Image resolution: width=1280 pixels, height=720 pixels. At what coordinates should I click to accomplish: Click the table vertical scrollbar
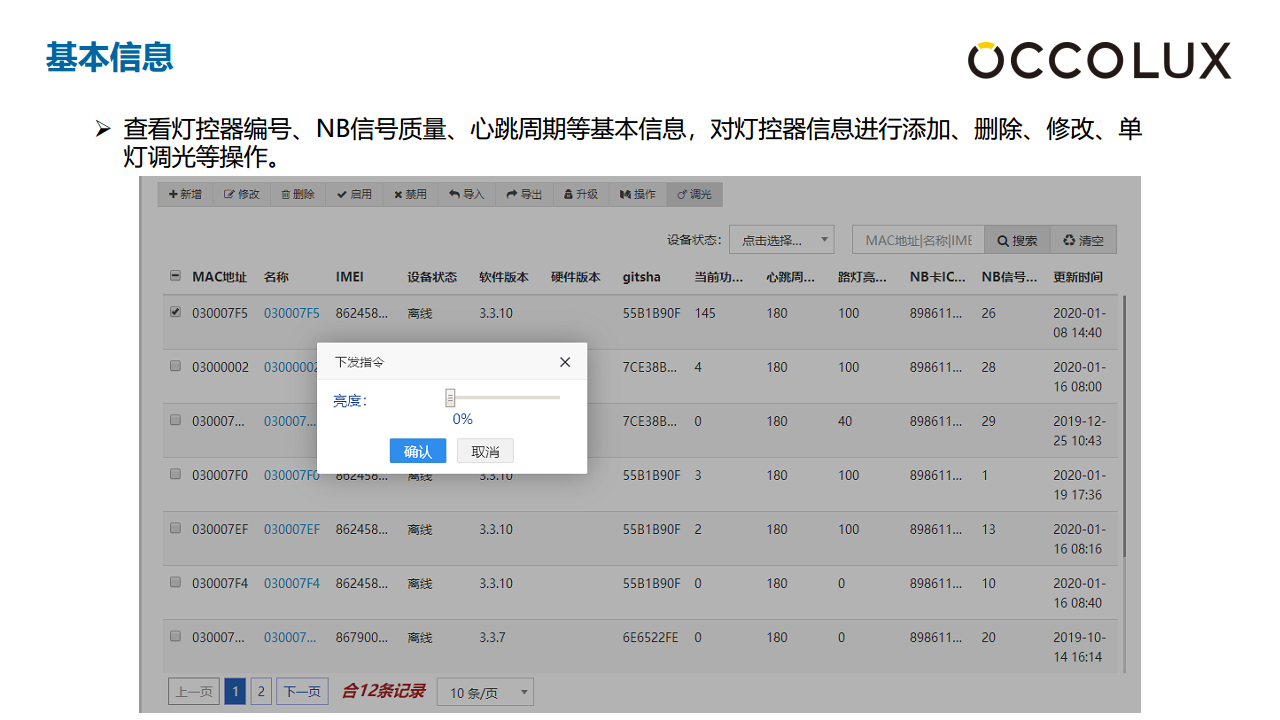coord(1125,425)
